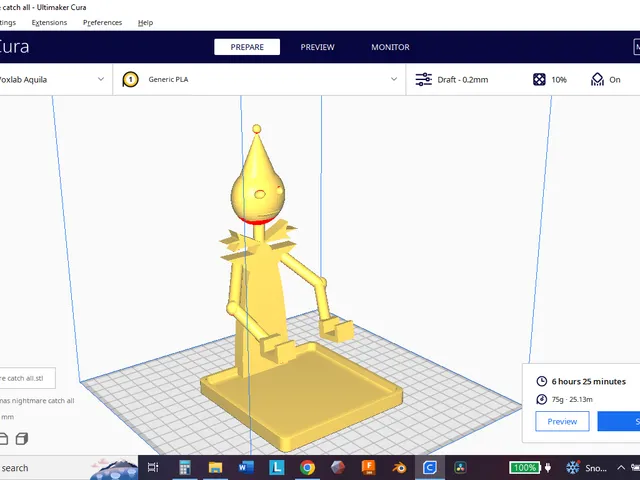Click the snowflake weather icon in taskbar

573,467
